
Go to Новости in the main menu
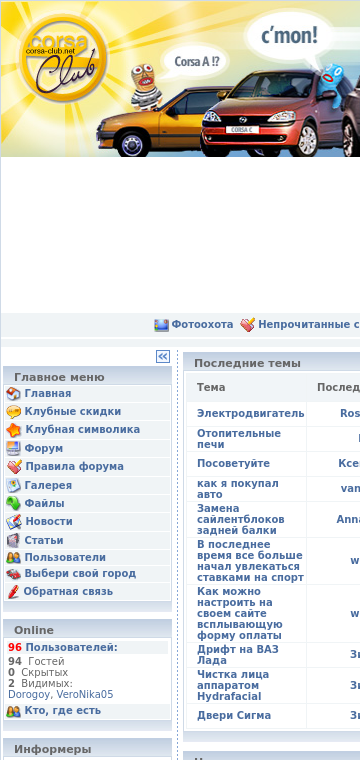49,522
